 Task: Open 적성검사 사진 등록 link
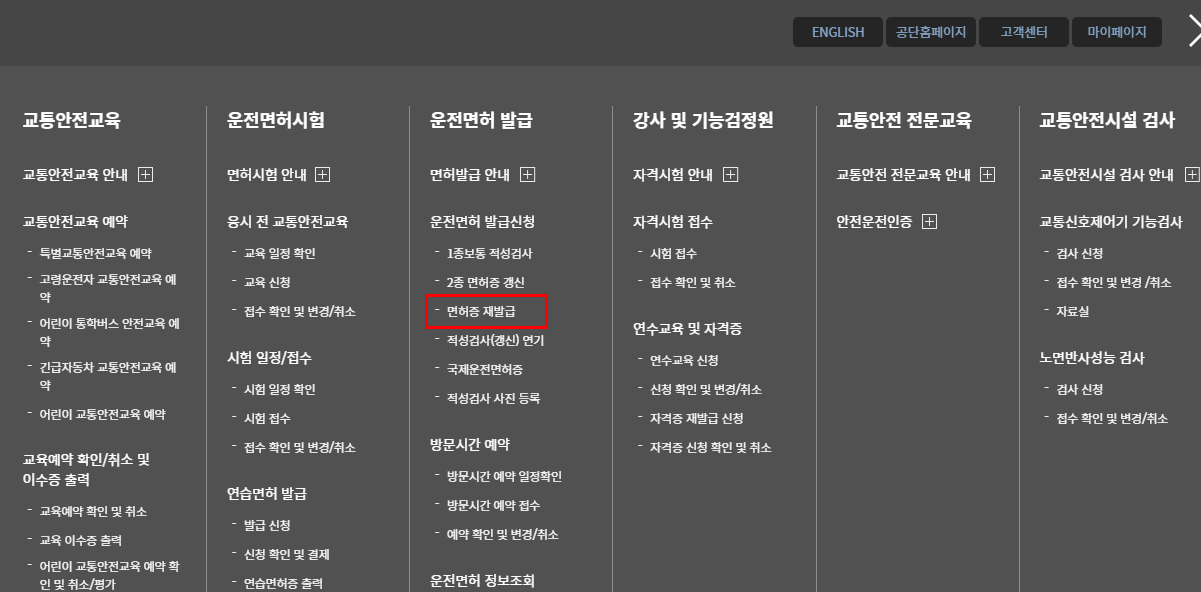point(493,399)
